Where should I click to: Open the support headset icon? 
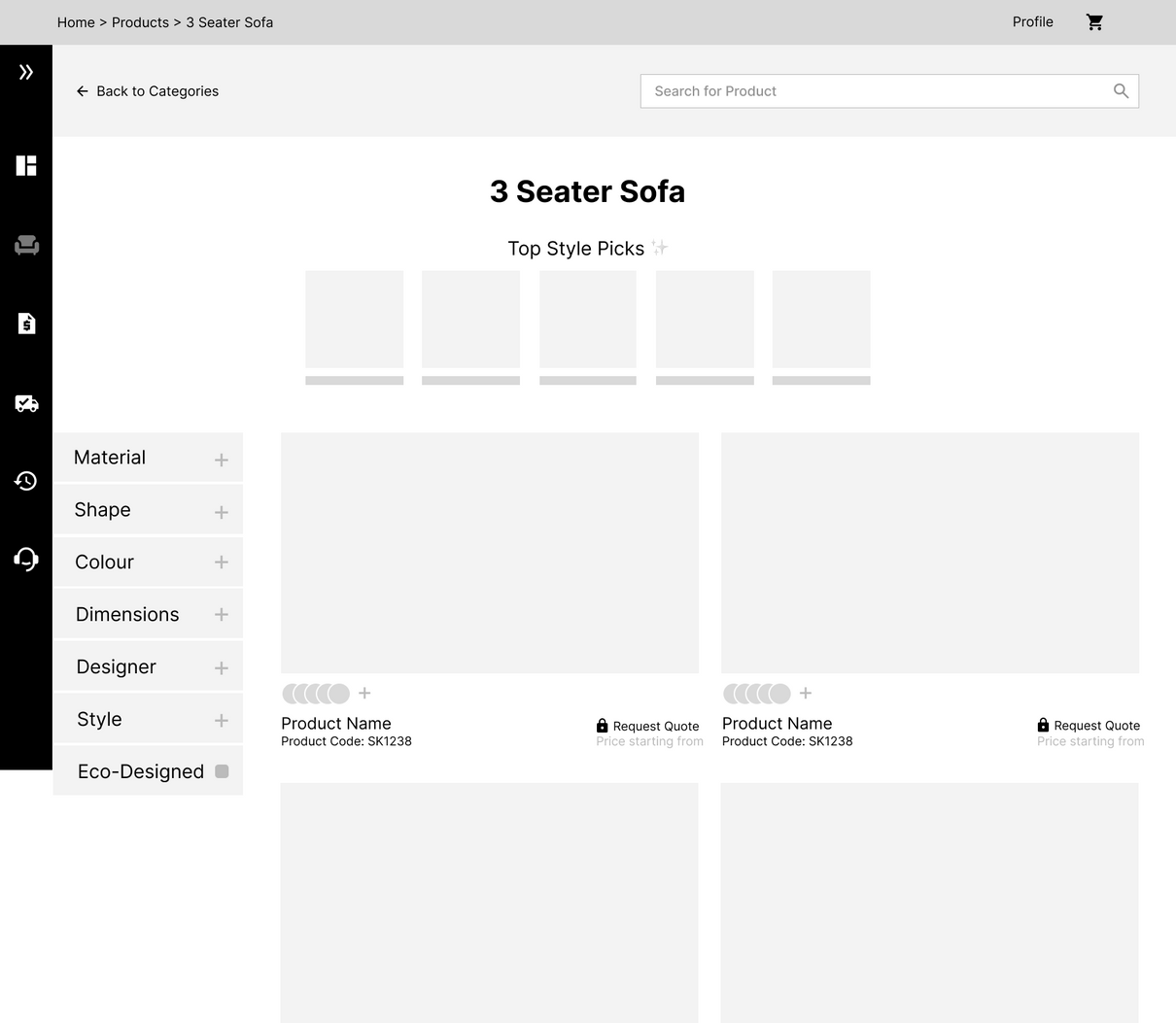point(26,559)
